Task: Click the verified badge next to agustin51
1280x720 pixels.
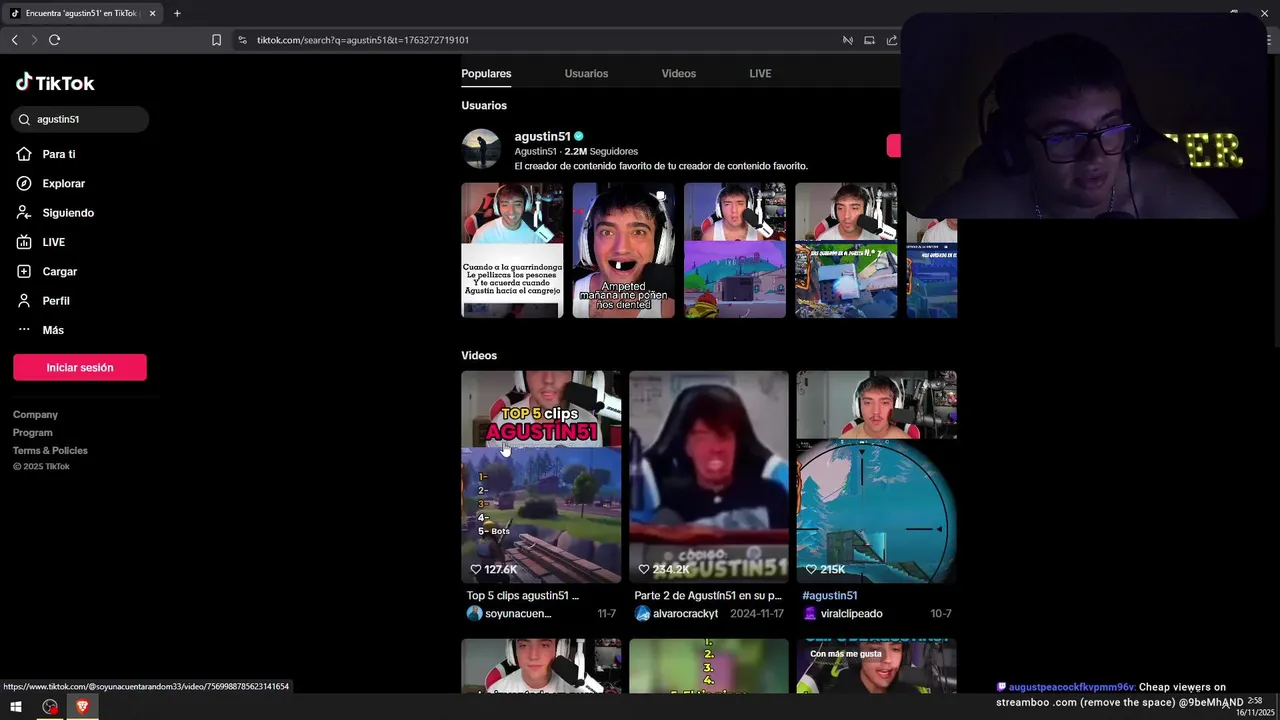Action: coord(579,136)
